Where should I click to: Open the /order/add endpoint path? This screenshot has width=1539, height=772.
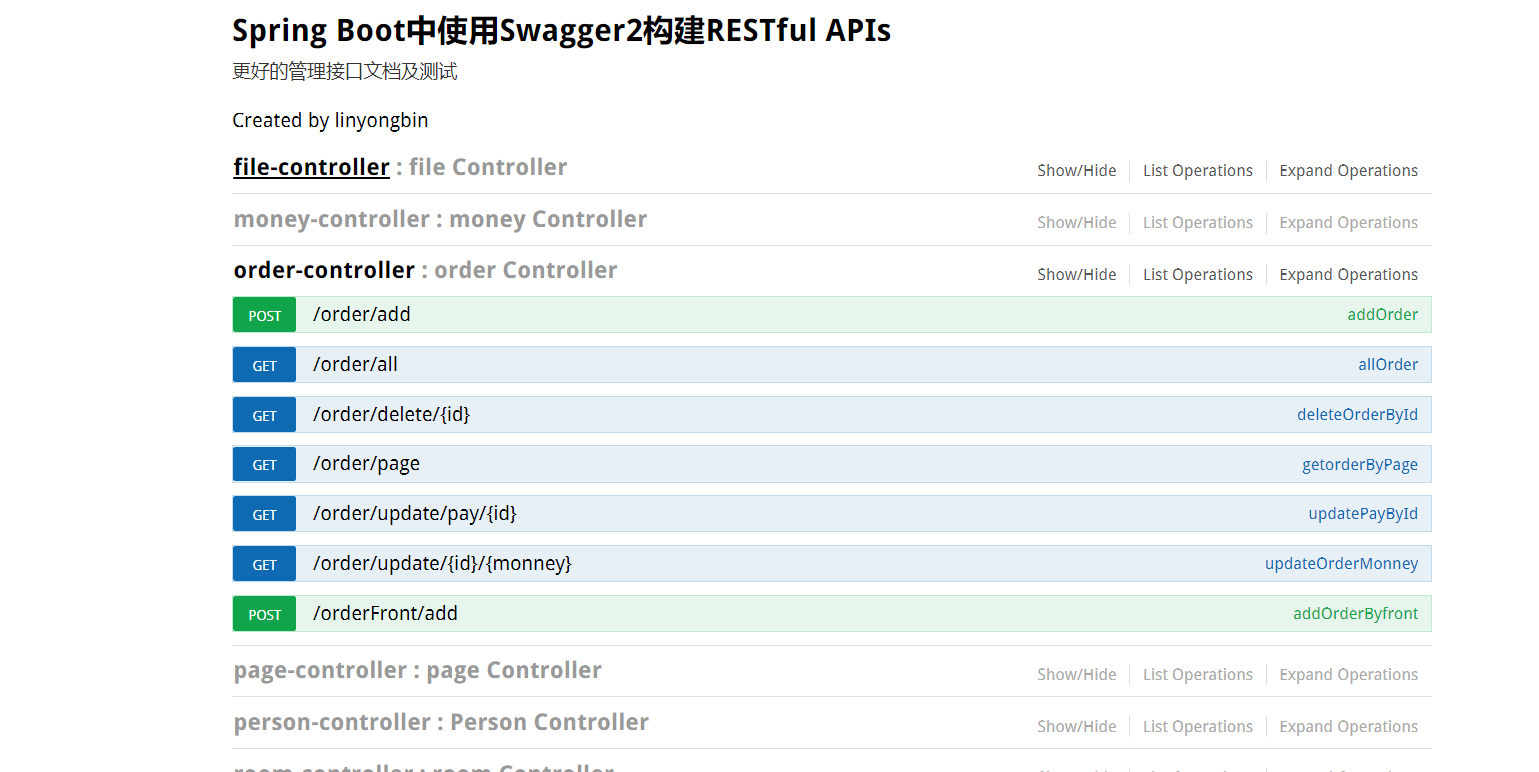click(x=362, y=315)
